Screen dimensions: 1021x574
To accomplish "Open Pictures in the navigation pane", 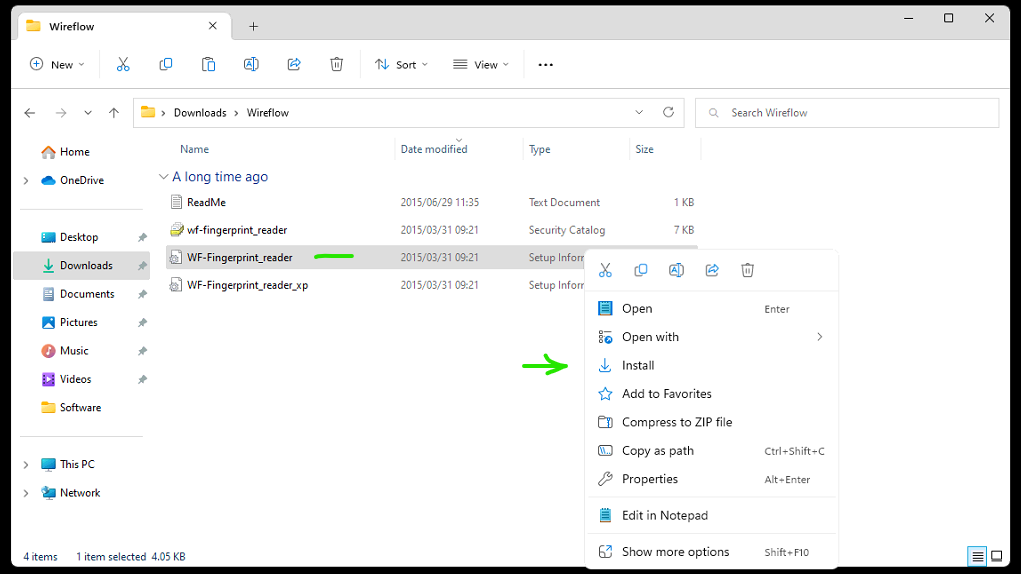I will [78, 323].
